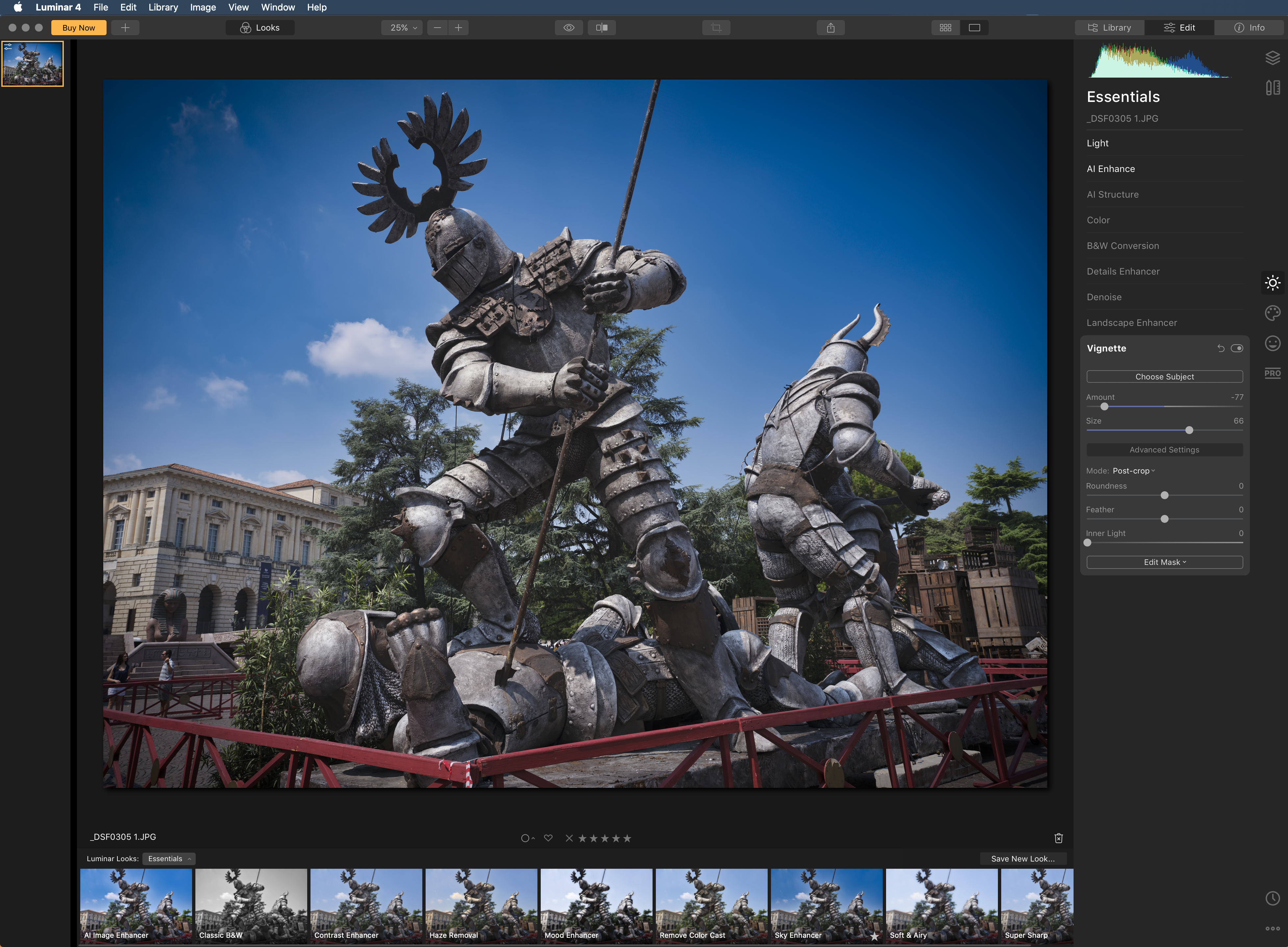Toggle quick preview eye icon
The height and width of the screenshot is (947, 1288).
(568, 28)
